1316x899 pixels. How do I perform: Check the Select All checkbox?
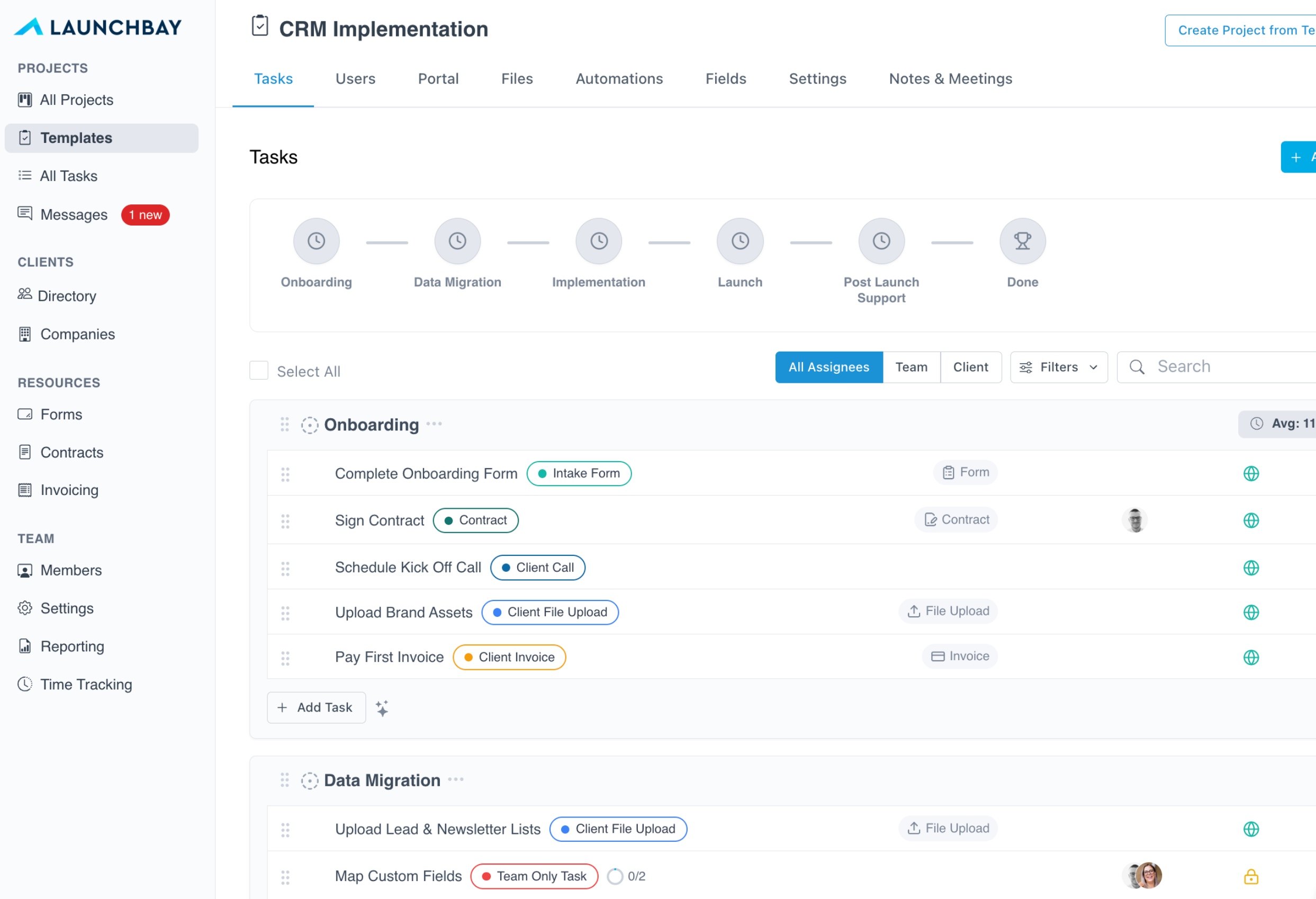click(259, 371)
